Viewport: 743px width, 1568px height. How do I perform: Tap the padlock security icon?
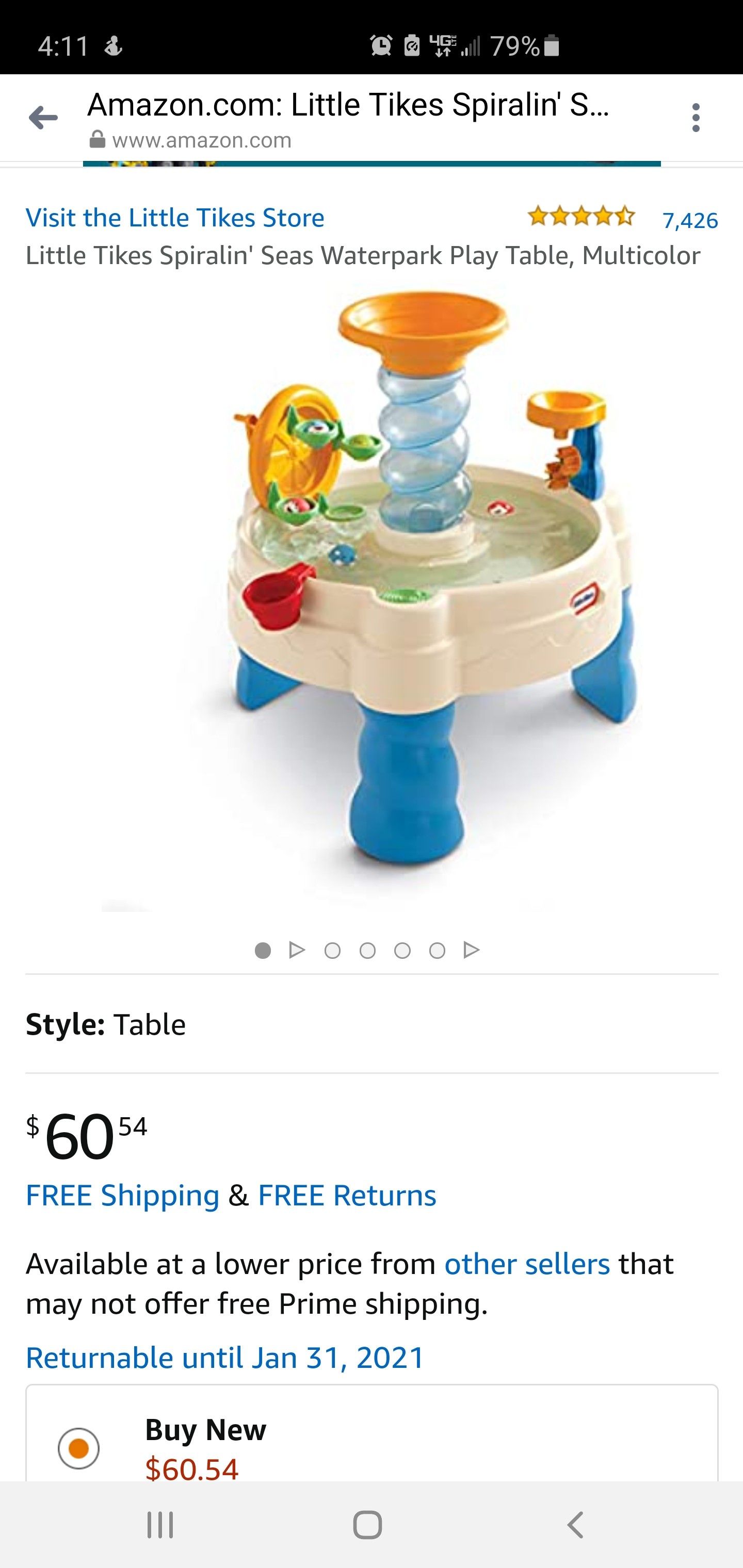coord(97,141)
